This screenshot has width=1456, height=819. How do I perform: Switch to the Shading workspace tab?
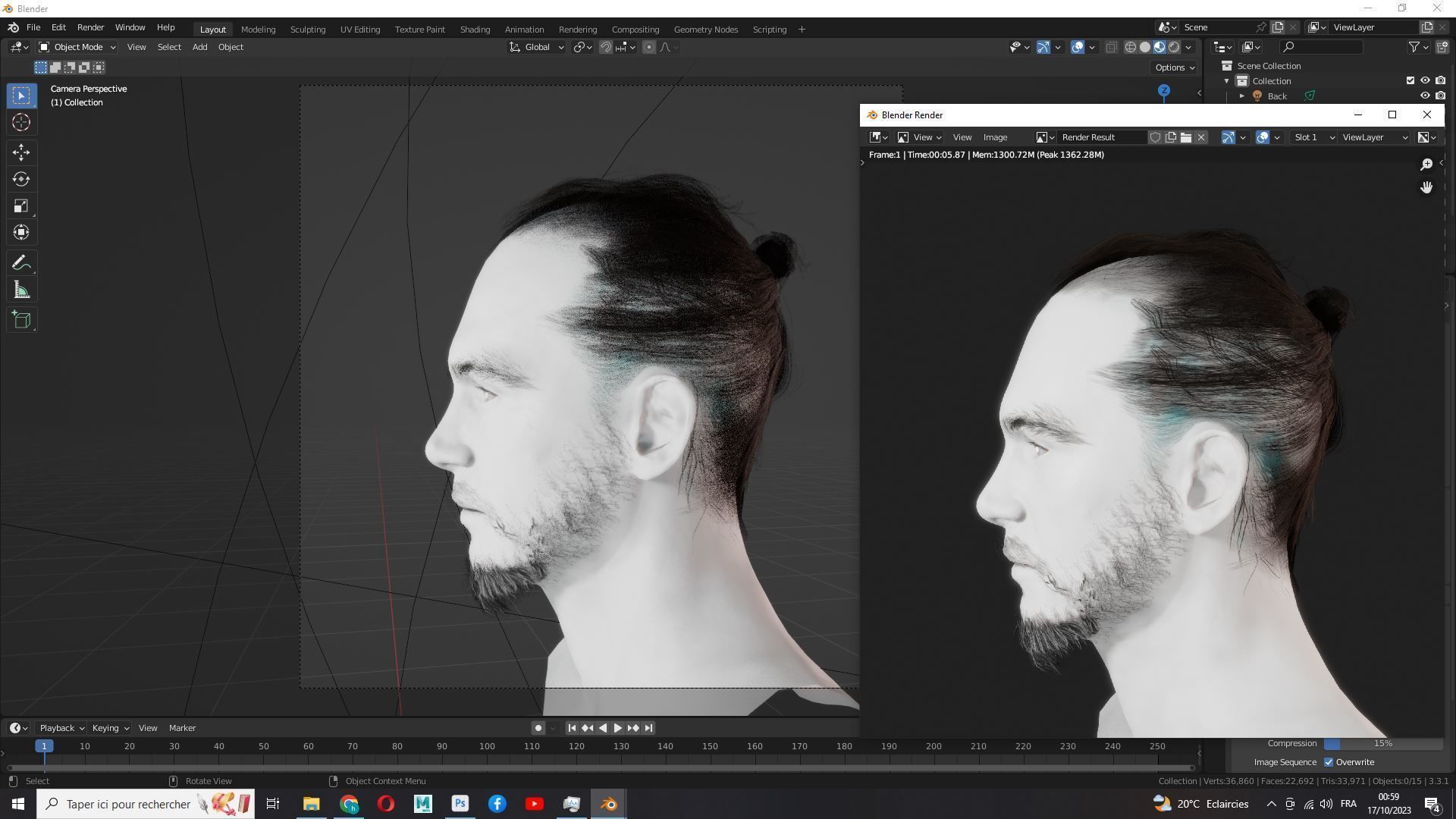[x=475, y=30]
